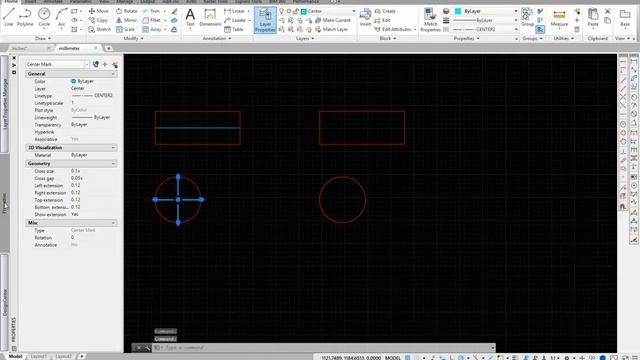Screen dimensions: 640x360
Task: Select the Rotate command
Action: point(127,11)
